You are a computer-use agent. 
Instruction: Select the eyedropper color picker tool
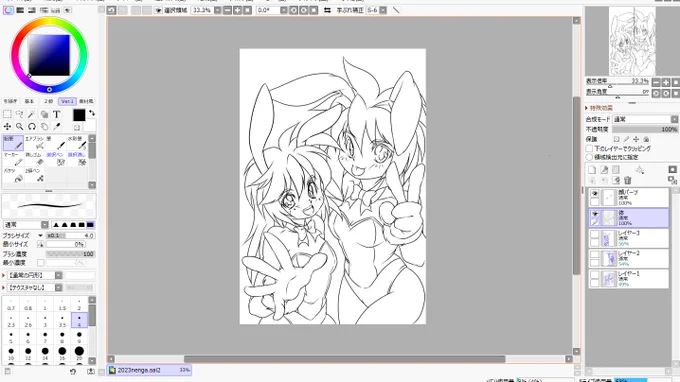point(56,127)
